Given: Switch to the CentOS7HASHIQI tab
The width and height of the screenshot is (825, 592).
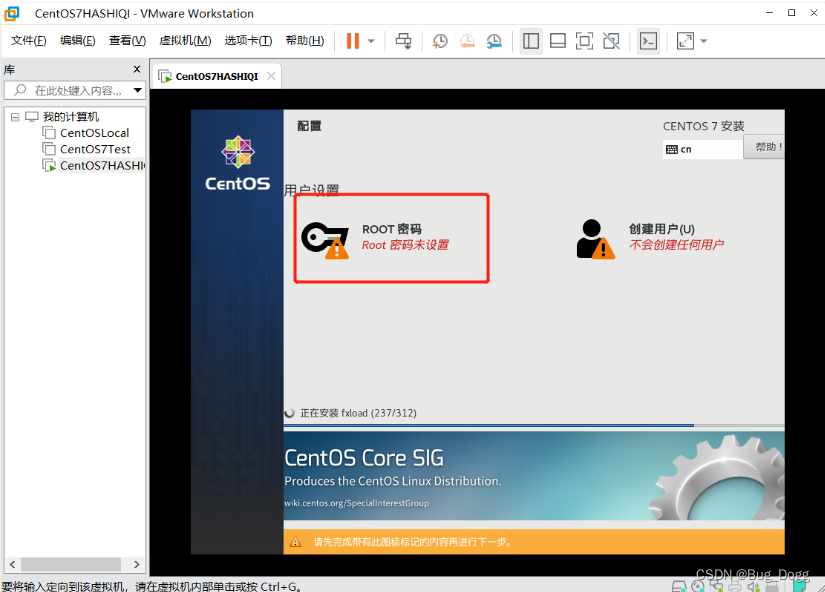Looking at the screenshot, I should click(216, 76).
